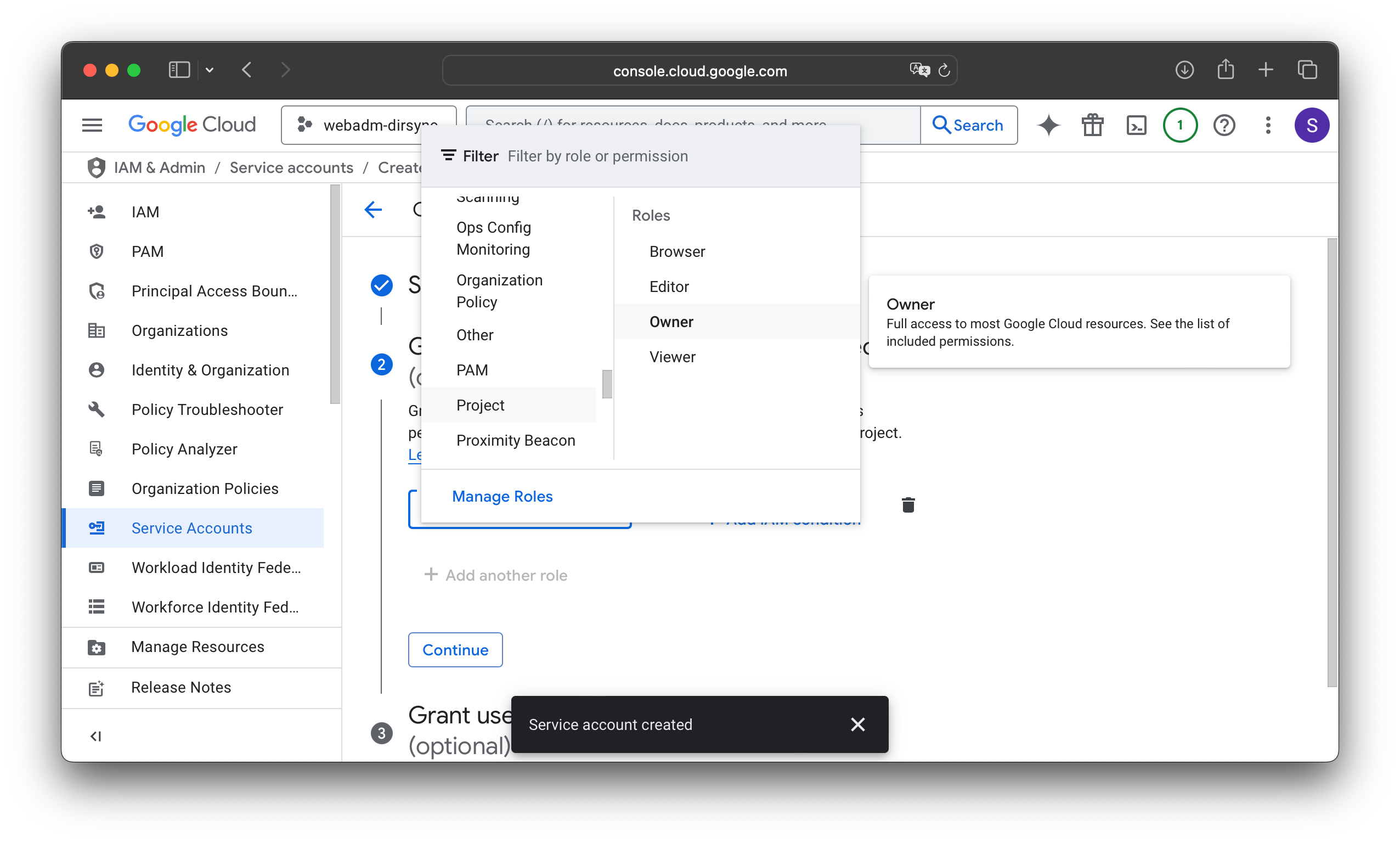Click the Policy Analyzer icon
This screenshot has height=843, width=1400.
(96, 449)
